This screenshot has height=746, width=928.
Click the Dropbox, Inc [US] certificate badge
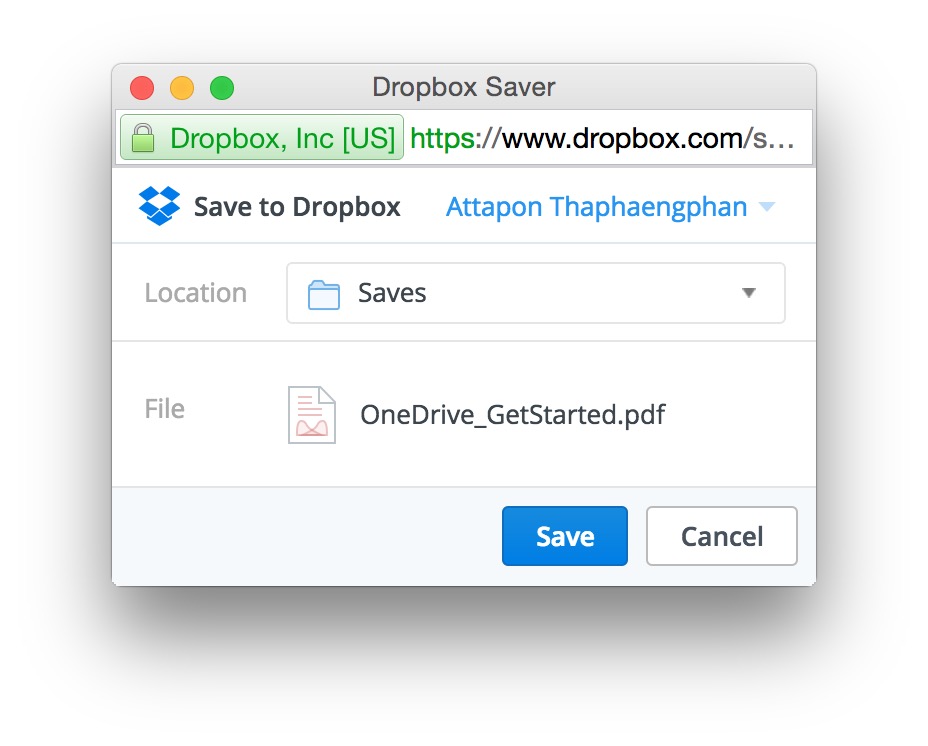(262, 137)
